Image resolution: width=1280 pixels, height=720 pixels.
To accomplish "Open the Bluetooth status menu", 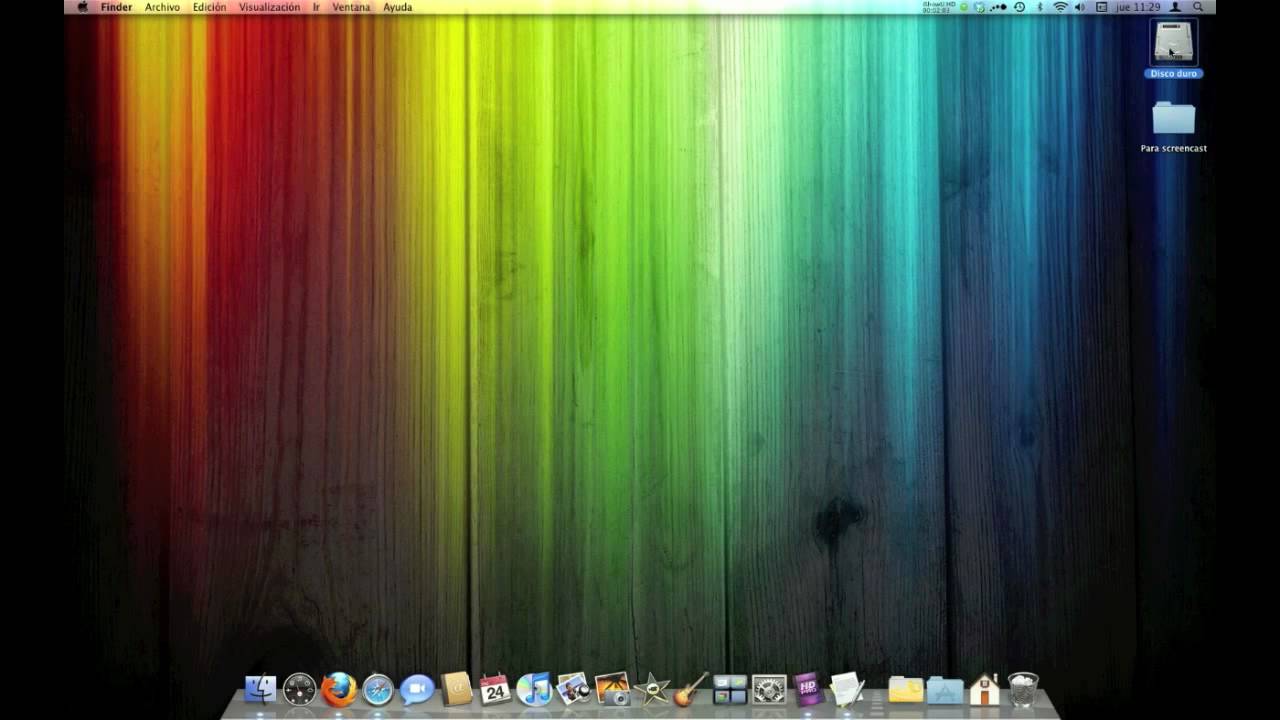I will 1040,7.
